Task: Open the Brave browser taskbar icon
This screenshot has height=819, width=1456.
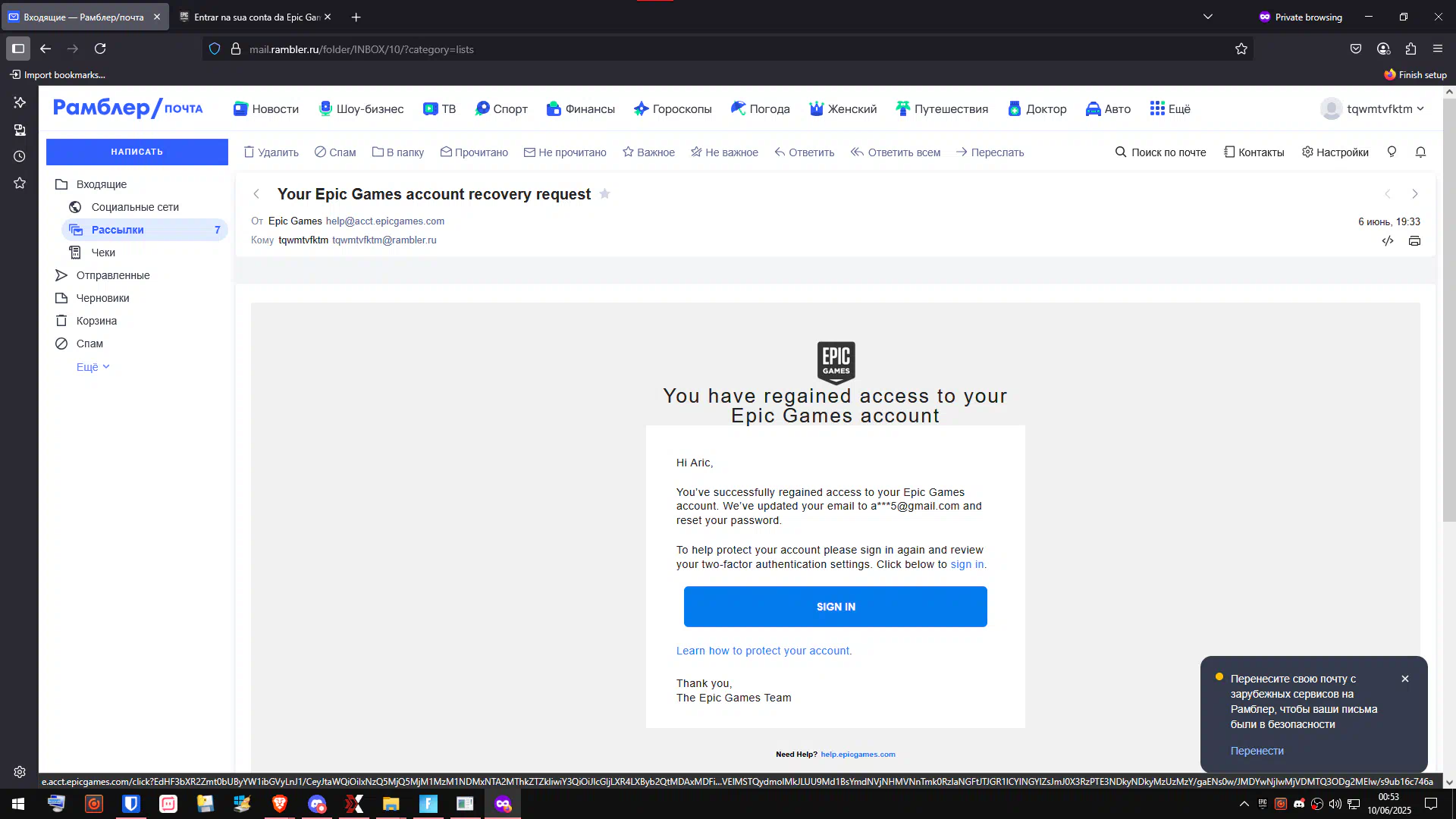Action: pos(280,804)
